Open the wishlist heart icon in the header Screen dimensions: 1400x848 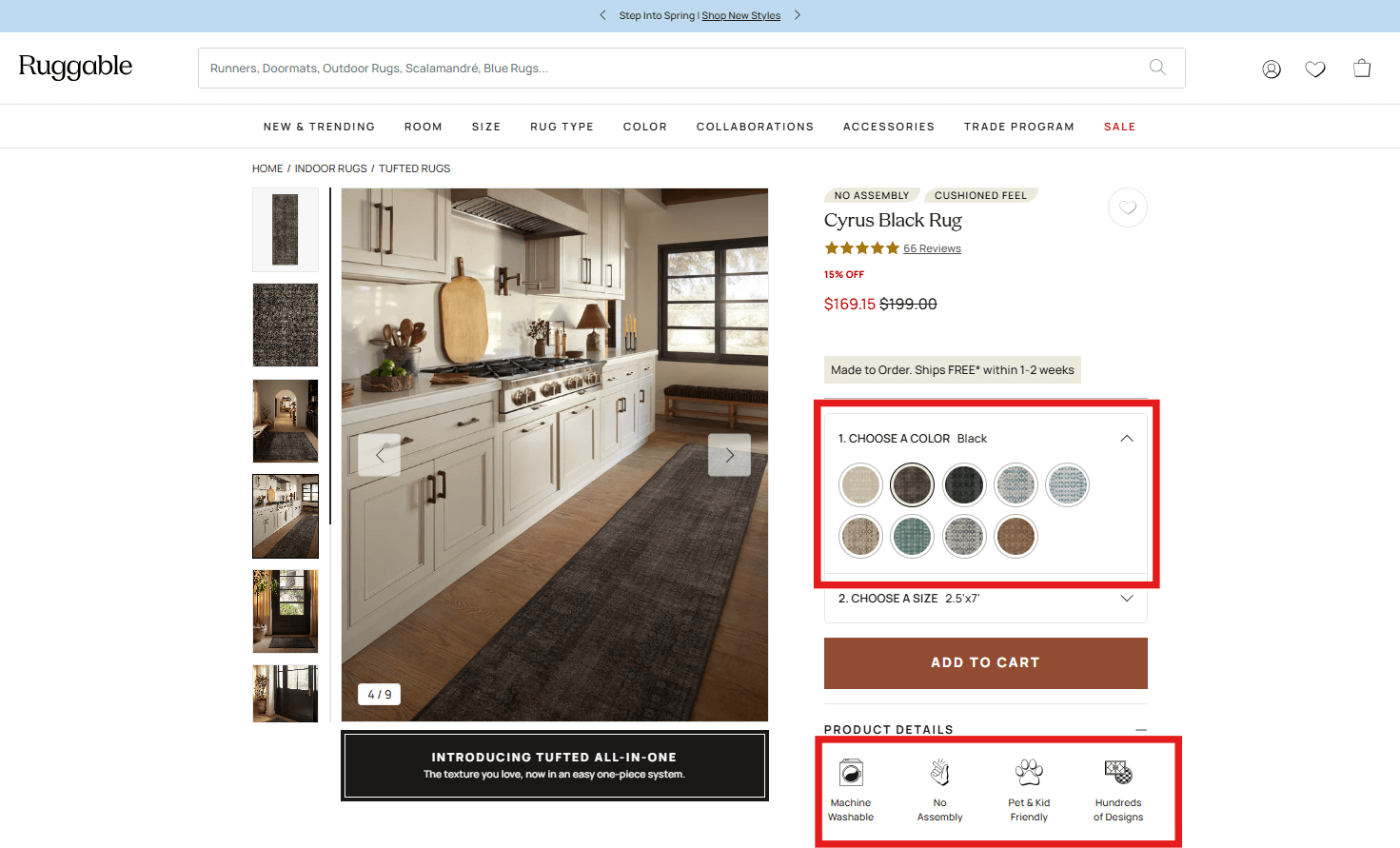tap(1315, 68)
